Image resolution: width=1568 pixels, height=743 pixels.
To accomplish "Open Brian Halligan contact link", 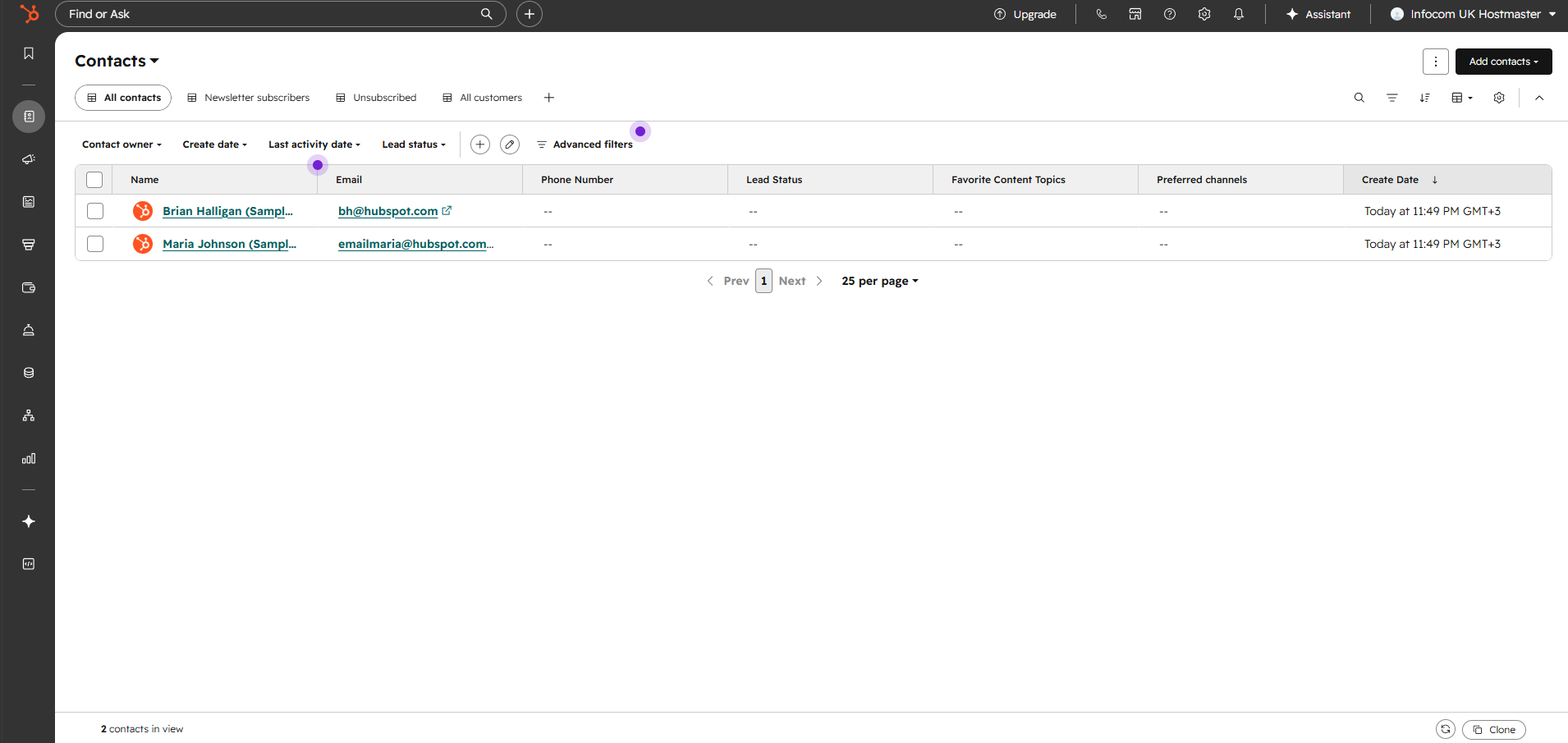I will (227, 211).
